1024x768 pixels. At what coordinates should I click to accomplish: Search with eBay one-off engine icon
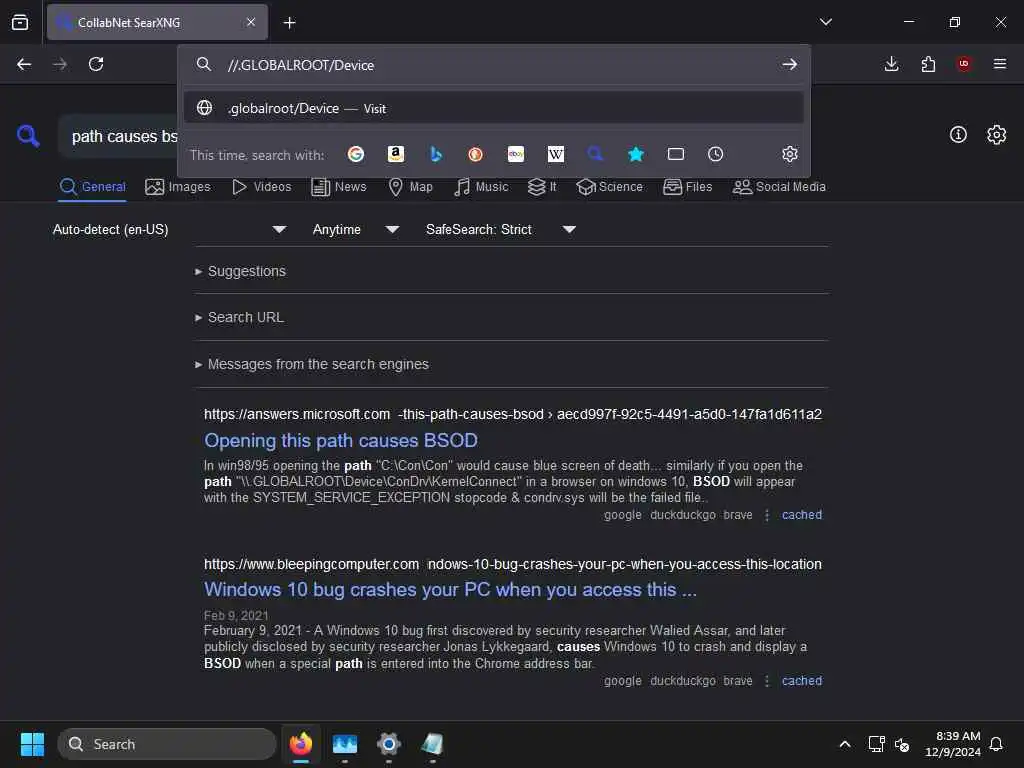(x=516, y=154)
